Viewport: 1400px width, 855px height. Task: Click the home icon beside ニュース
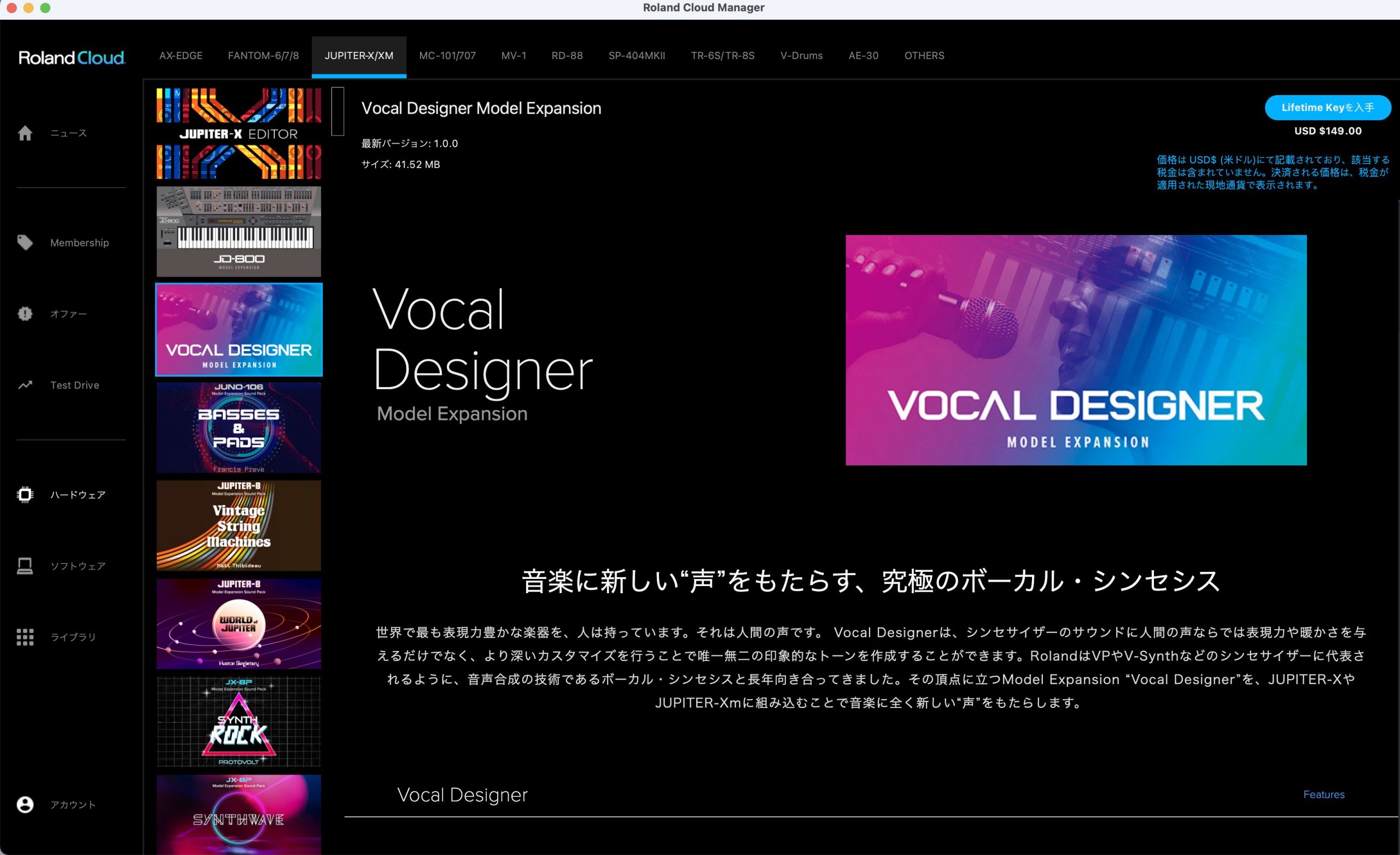pos(25,133)
